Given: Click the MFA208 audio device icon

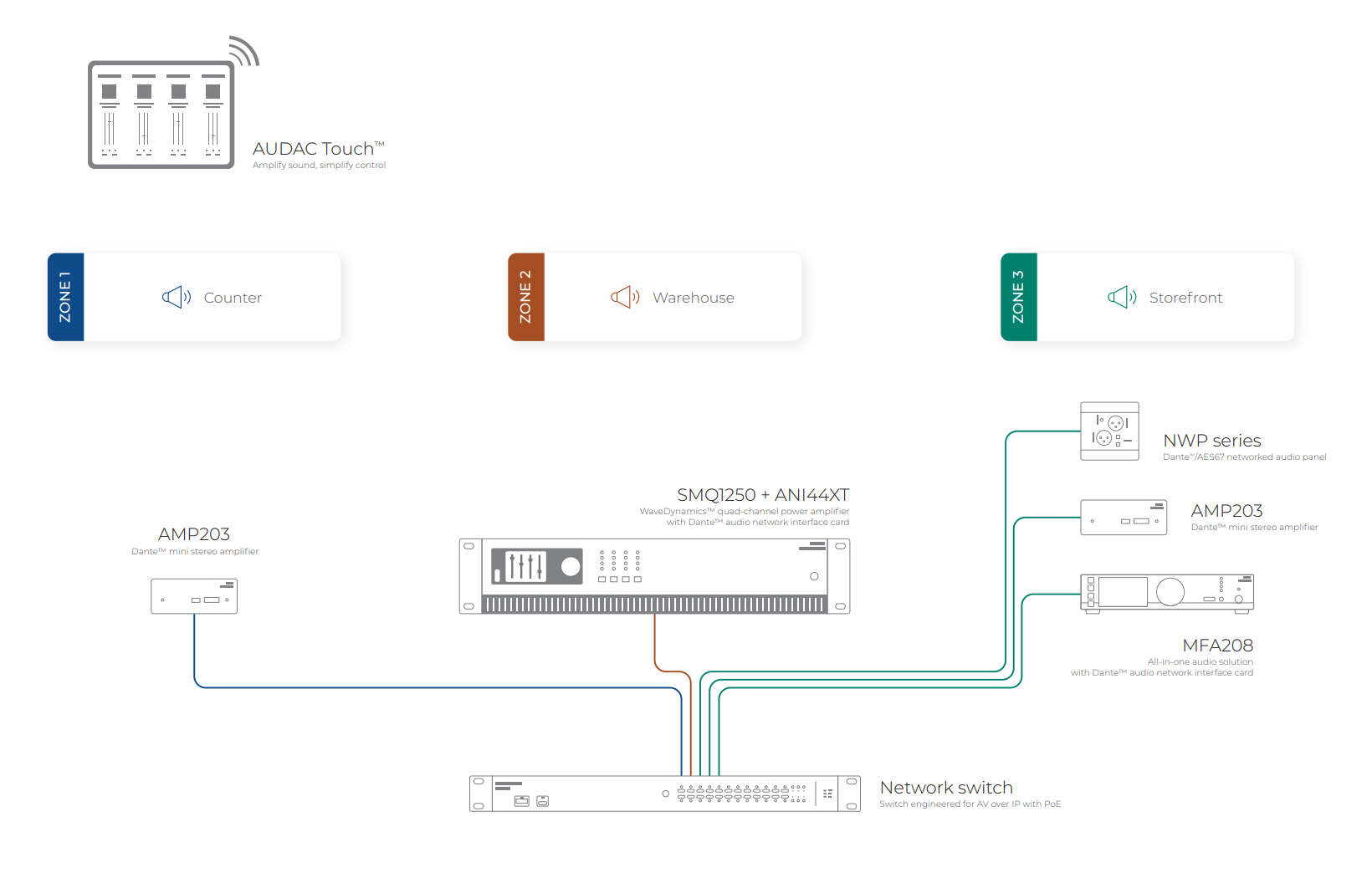Looking at the screenshot, I should click(x=1166, y=593).
